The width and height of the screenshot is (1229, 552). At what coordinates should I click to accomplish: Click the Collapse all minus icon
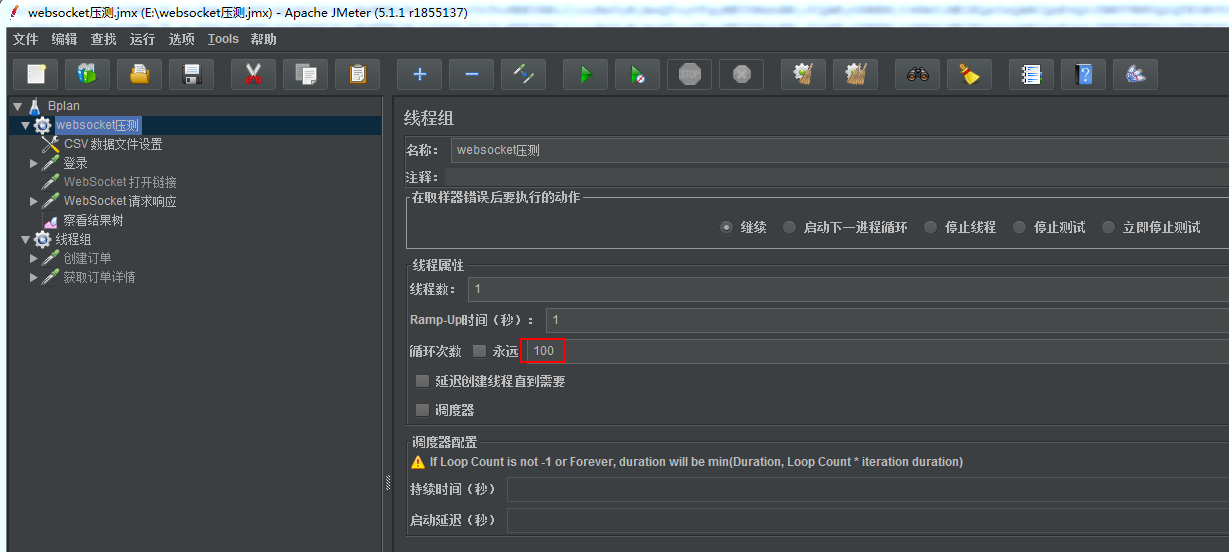pos(471,74)
